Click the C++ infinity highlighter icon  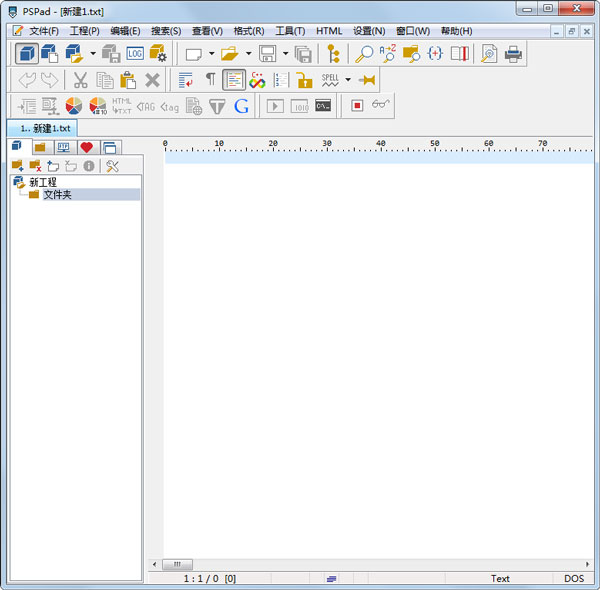click(257, 80)
